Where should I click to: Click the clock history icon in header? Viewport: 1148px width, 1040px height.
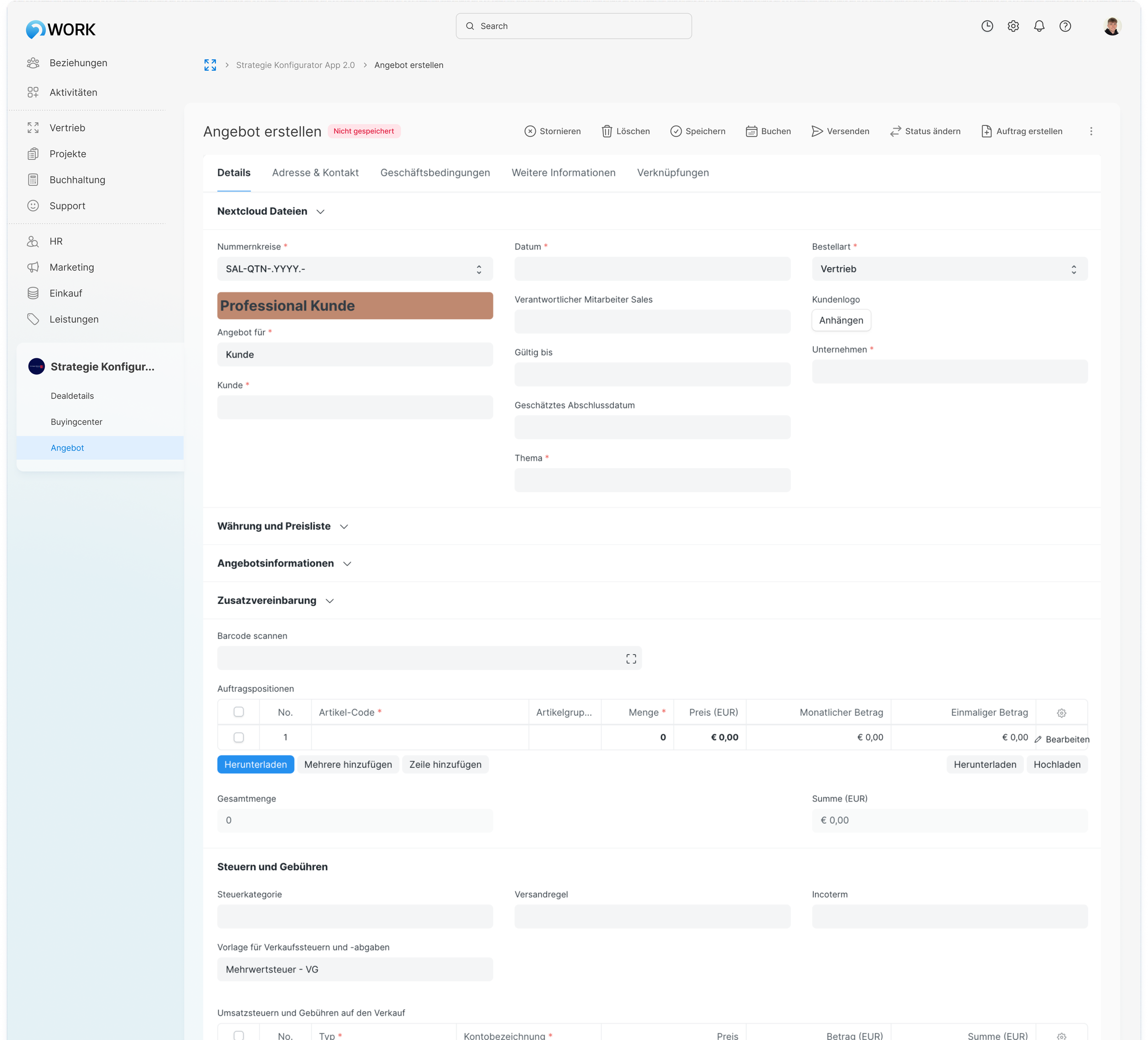point(987,26)
